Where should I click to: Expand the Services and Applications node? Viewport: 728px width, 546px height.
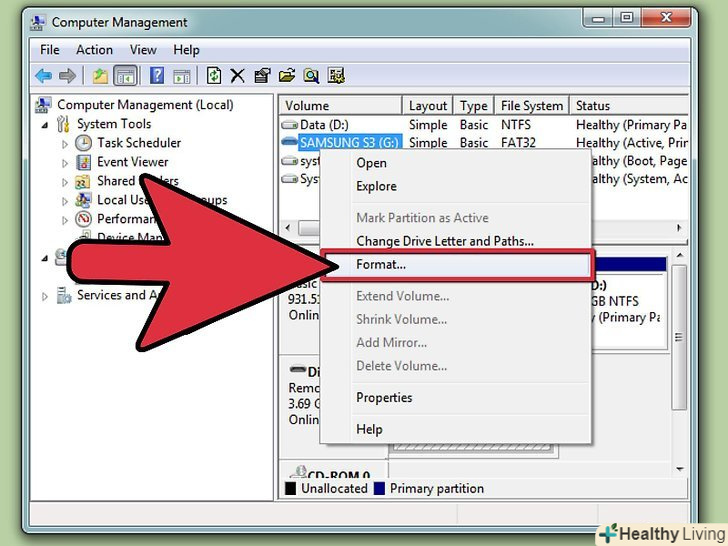pos(45,296)
